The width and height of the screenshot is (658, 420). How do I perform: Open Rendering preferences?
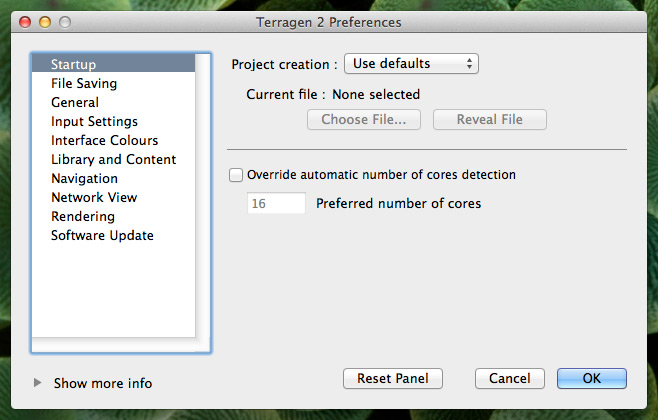click(x=113, y=217)
